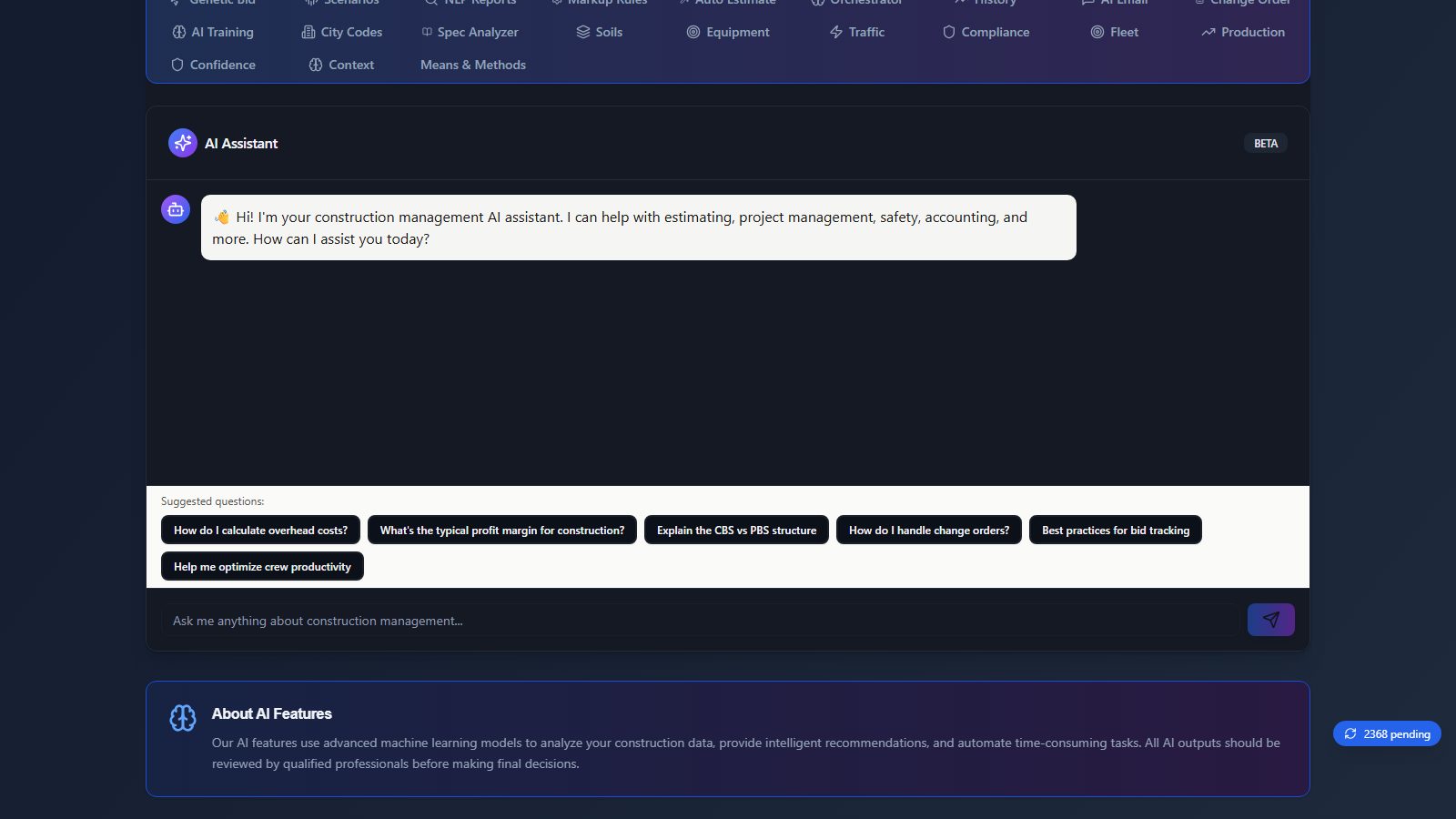Screen dimensions: 1456x819
Task: Open the AI Training tab
Action: click(213, 32)
